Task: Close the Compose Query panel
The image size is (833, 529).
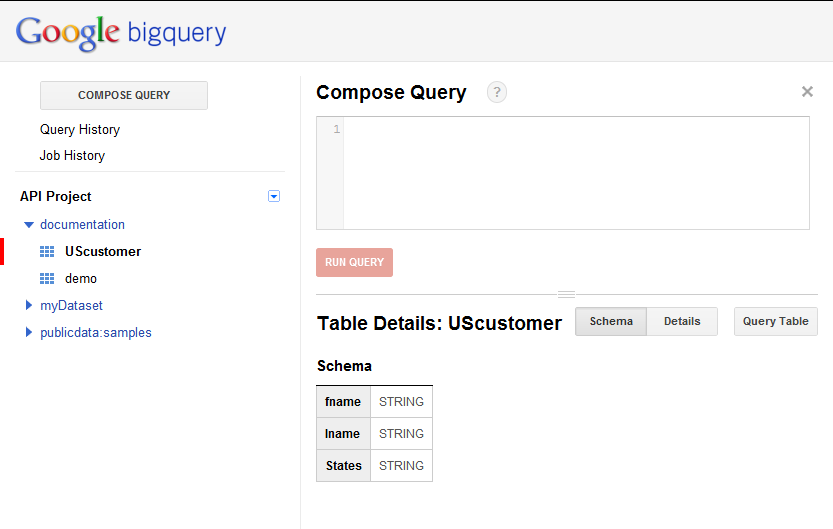Action: coord(807,92)
